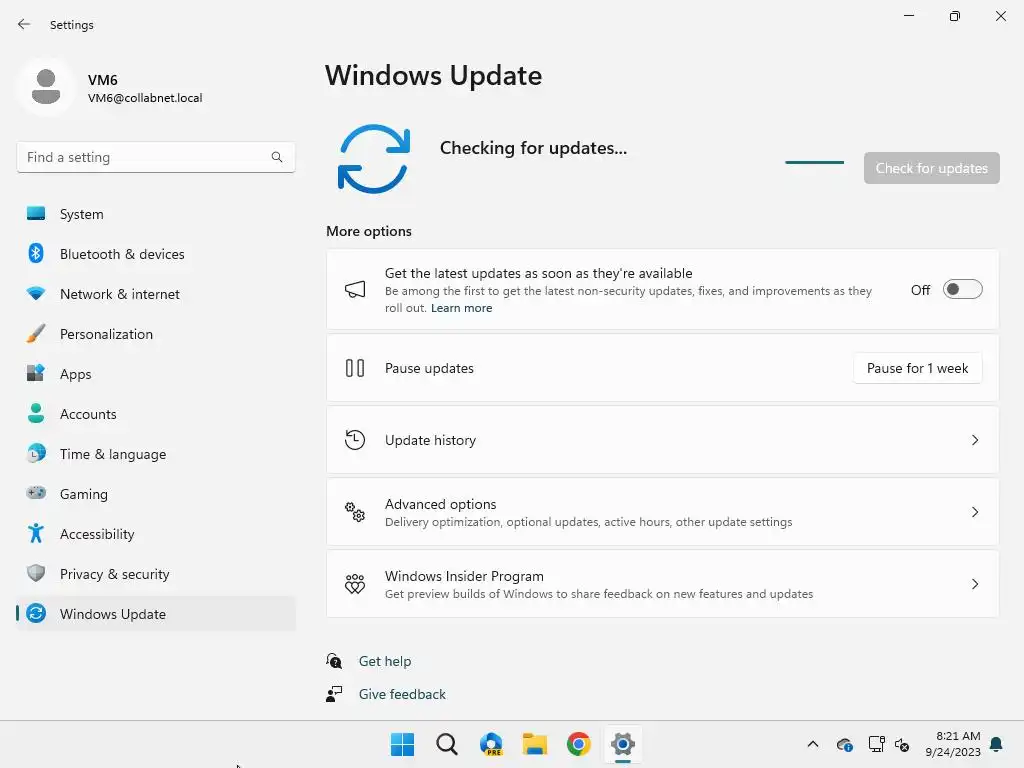Expand Advanced options chevron
The image size is (1024, 768).
click(975, 512)
